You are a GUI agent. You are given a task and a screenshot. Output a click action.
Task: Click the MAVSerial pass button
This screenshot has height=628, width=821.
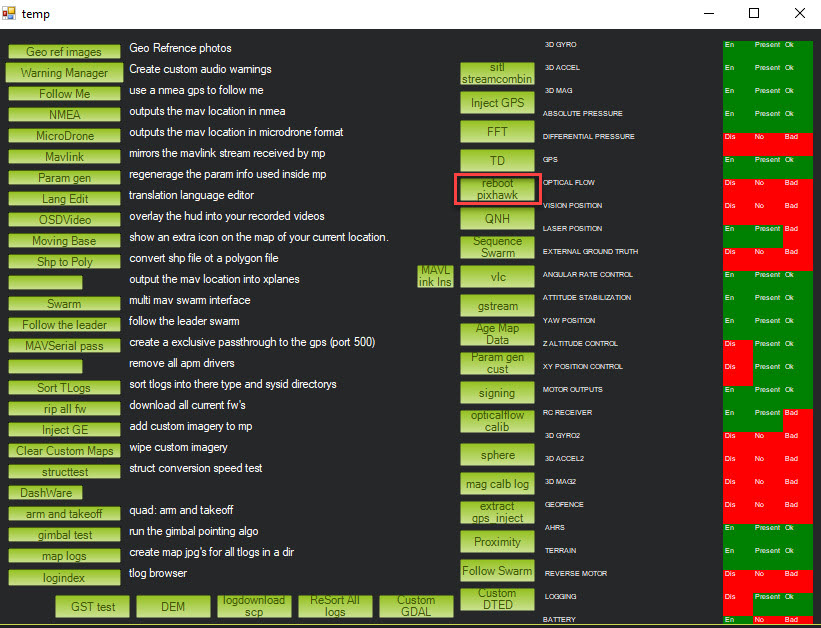point(64,346)
